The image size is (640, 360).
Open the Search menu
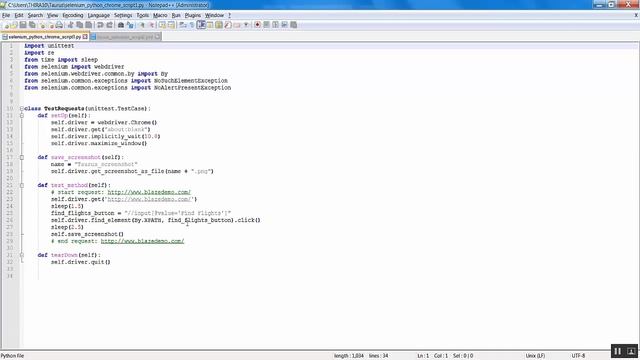(35, 15)
